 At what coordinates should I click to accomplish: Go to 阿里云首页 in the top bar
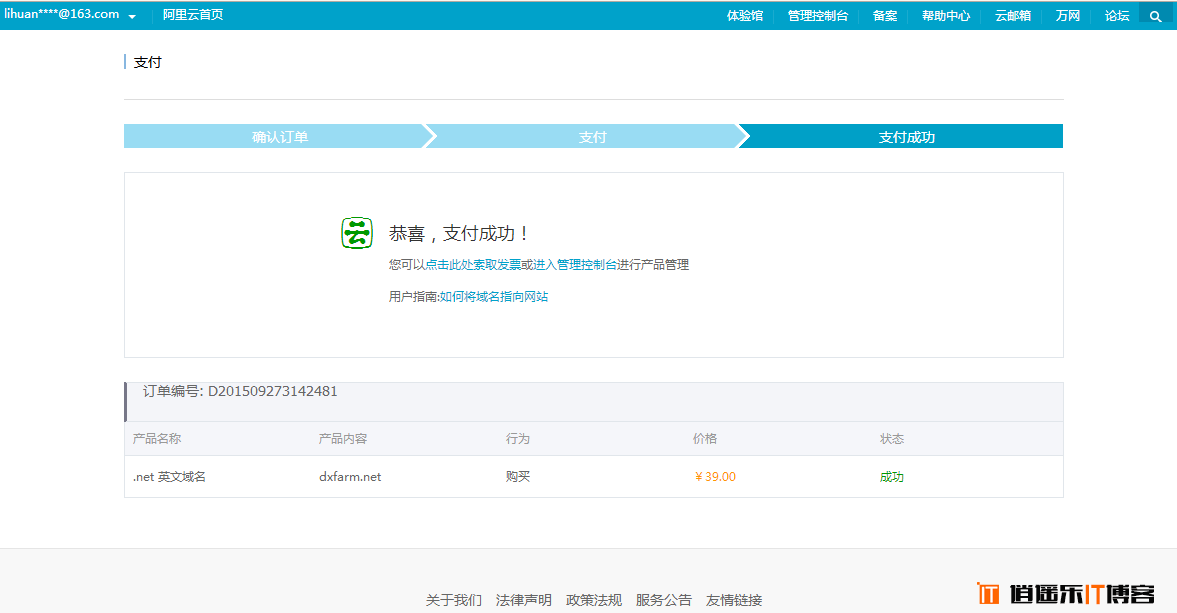coord(193,15)
